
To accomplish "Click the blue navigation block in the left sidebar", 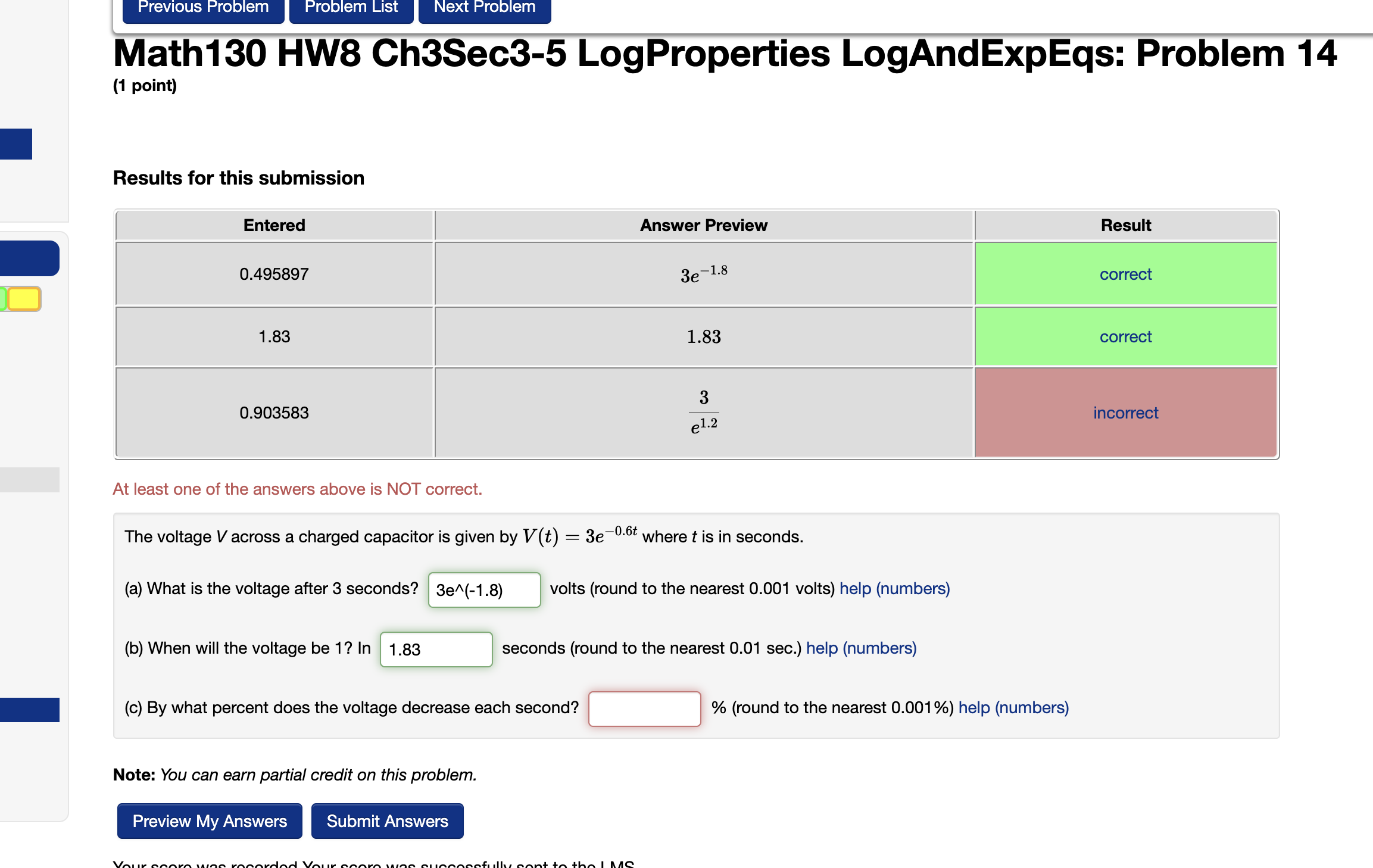I will tap(30, 258).
